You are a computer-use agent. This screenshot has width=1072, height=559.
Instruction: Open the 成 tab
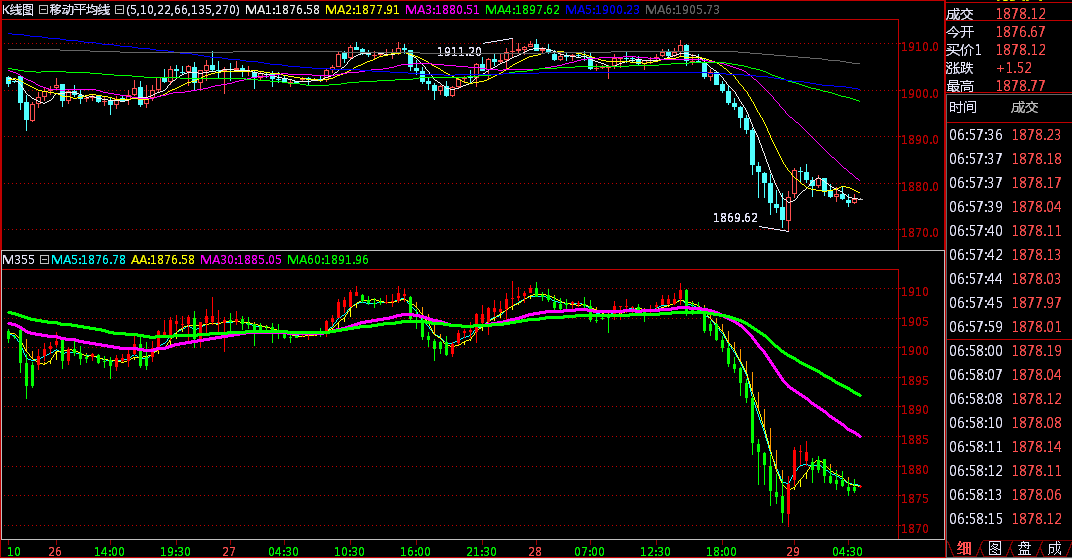point(1054,548)
